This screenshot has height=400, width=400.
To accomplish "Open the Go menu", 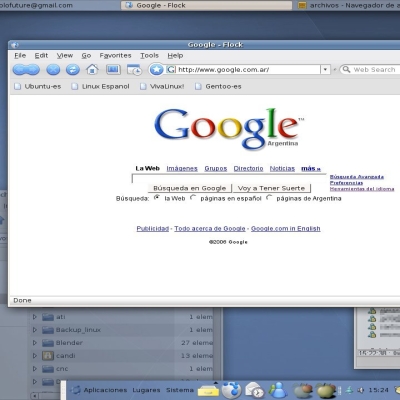I will 86,55.
